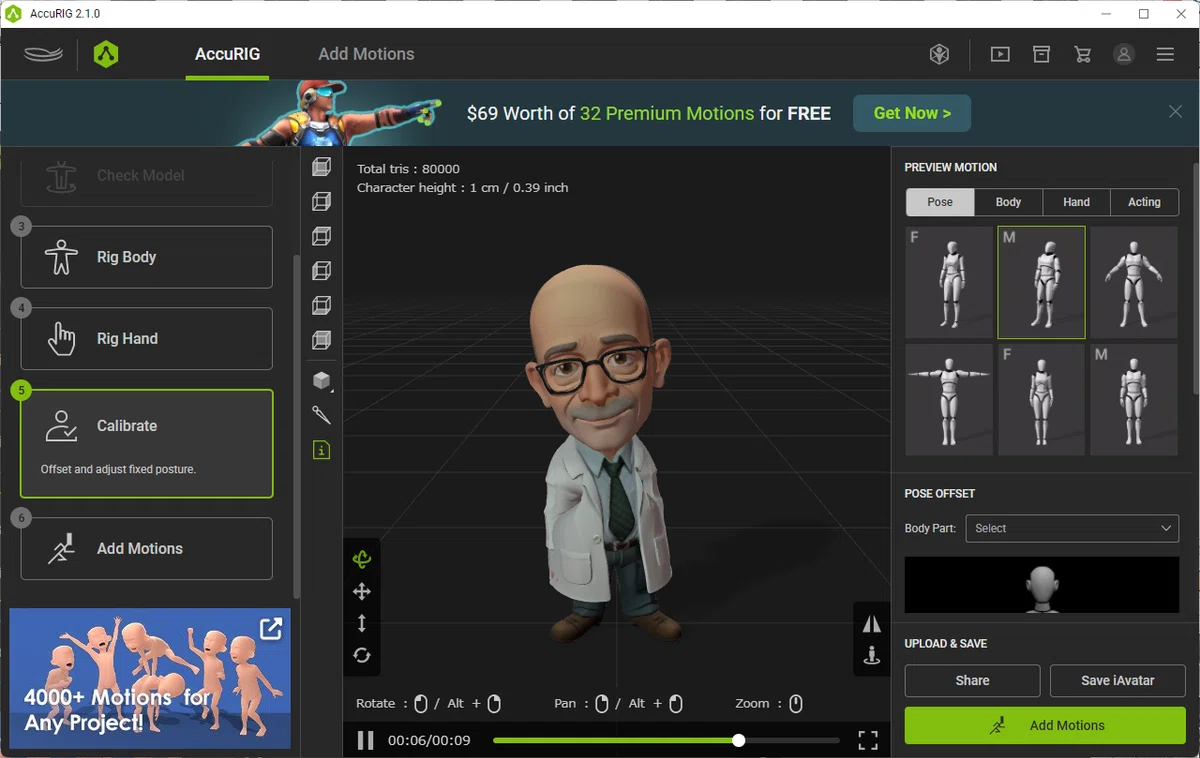Open the user account profile icon

(1124, 54)
